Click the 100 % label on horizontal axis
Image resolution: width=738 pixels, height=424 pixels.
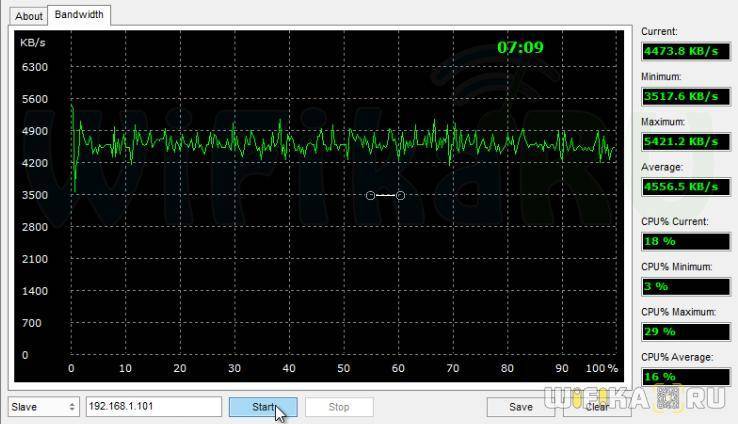(x=601, y=368)
